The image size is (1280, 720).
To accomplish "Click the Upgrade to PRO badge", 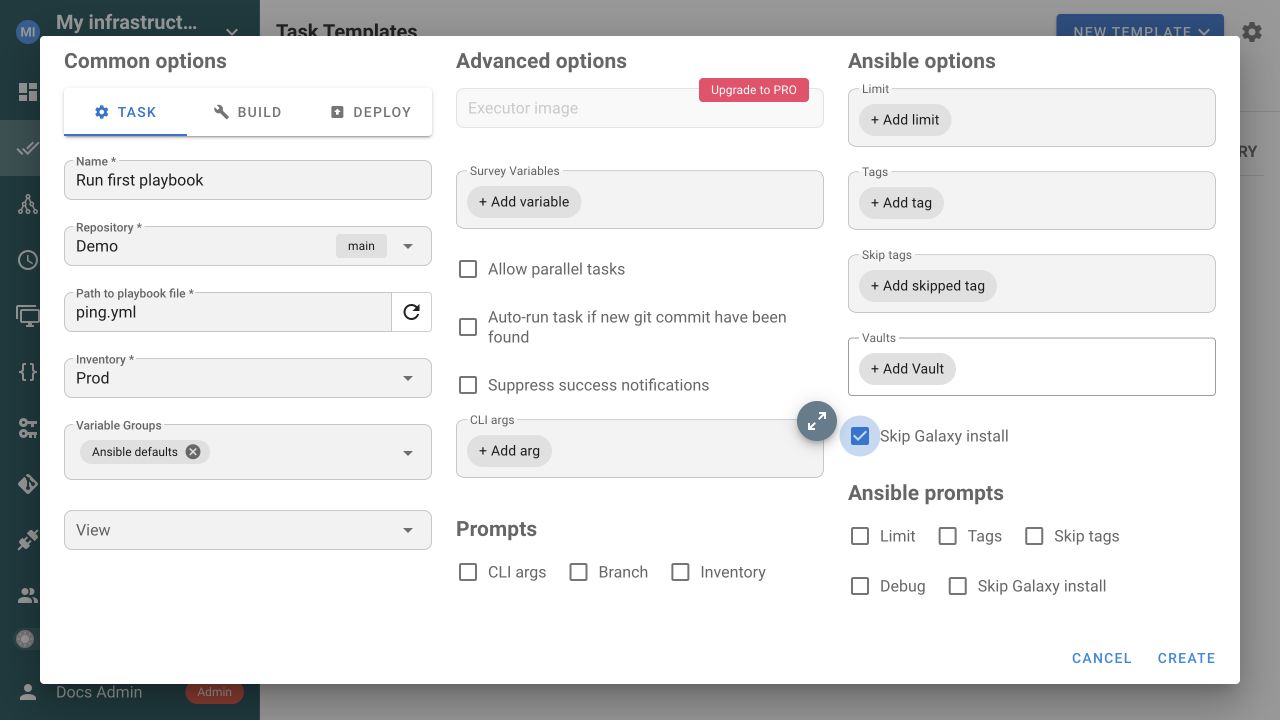I will [754, 90].
